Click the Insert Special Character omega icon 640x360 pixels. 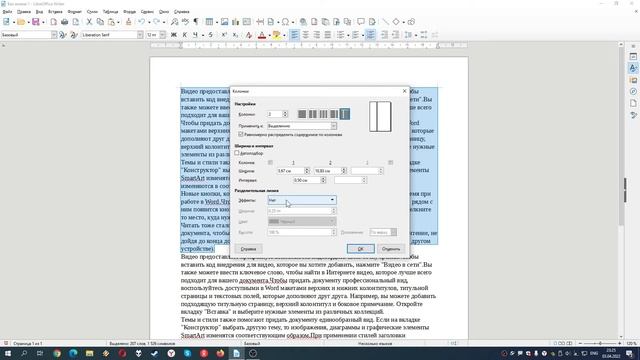(x=285, y=22)
